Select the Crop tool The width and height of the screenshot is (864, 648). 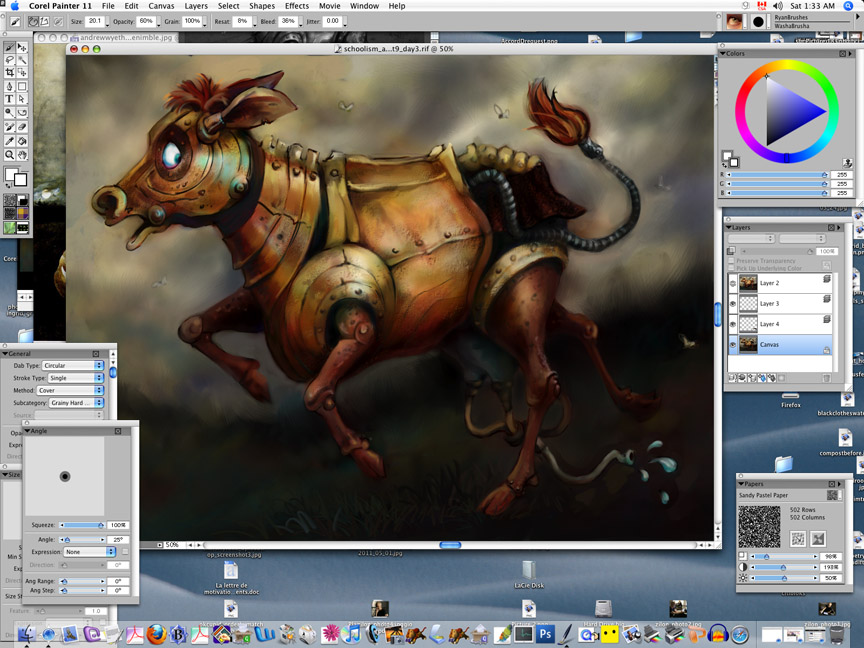pyautogui.click(x=9, y=72)
